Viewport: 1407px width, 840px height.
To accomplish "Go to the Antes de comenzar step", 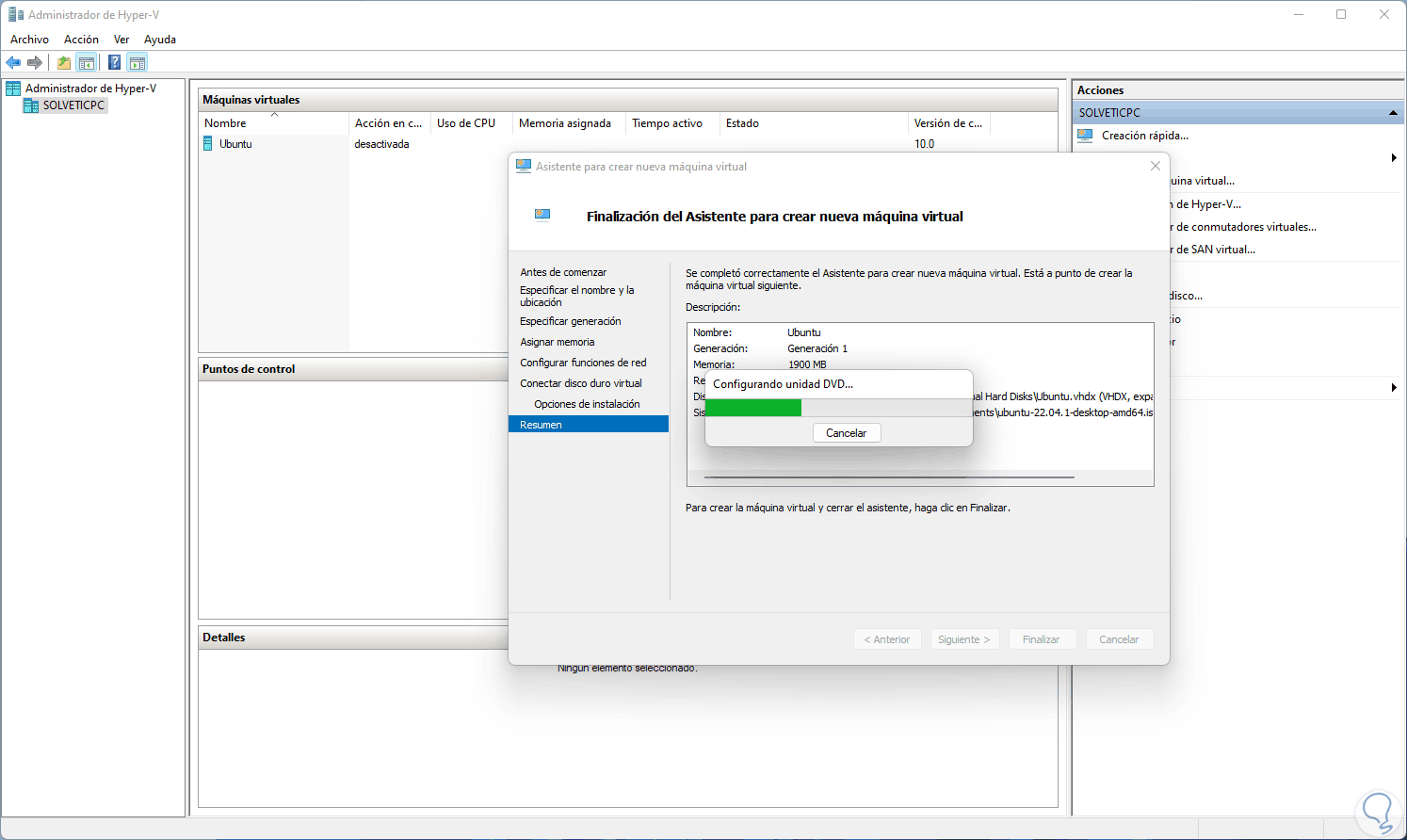I will [563, 272].
